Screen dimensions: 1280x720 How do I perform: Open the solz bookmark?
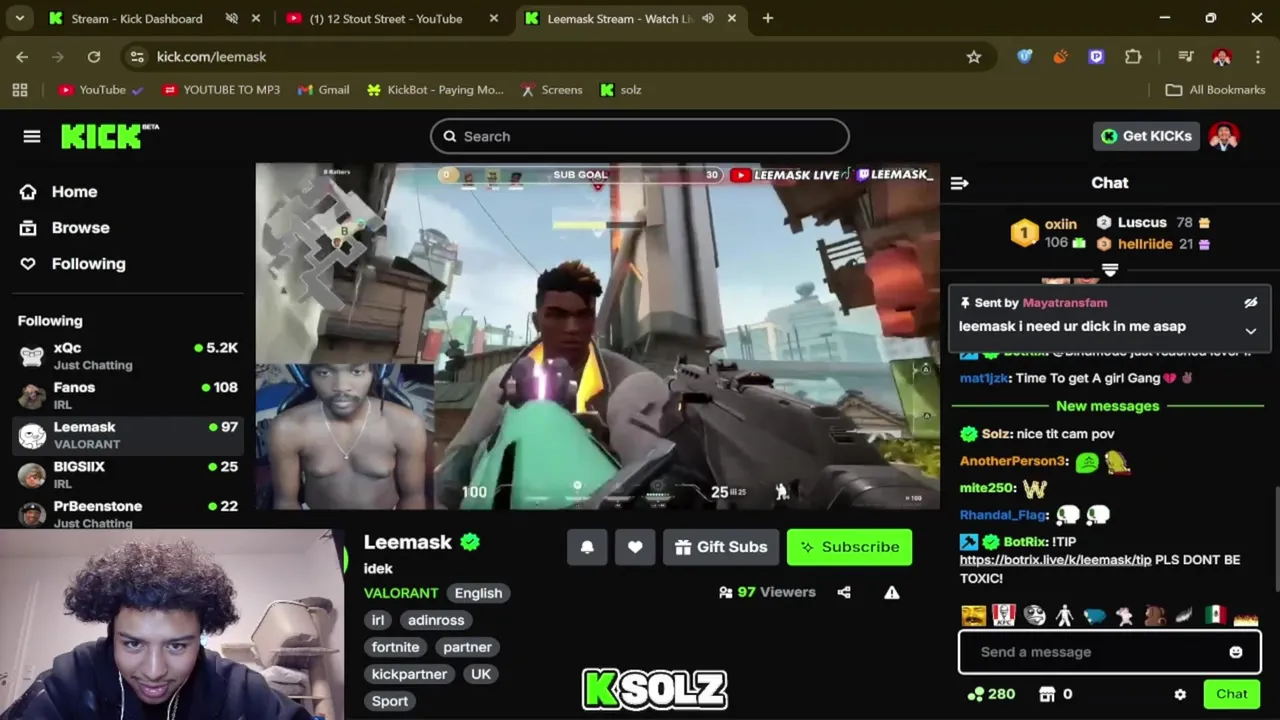coord(621,90)
